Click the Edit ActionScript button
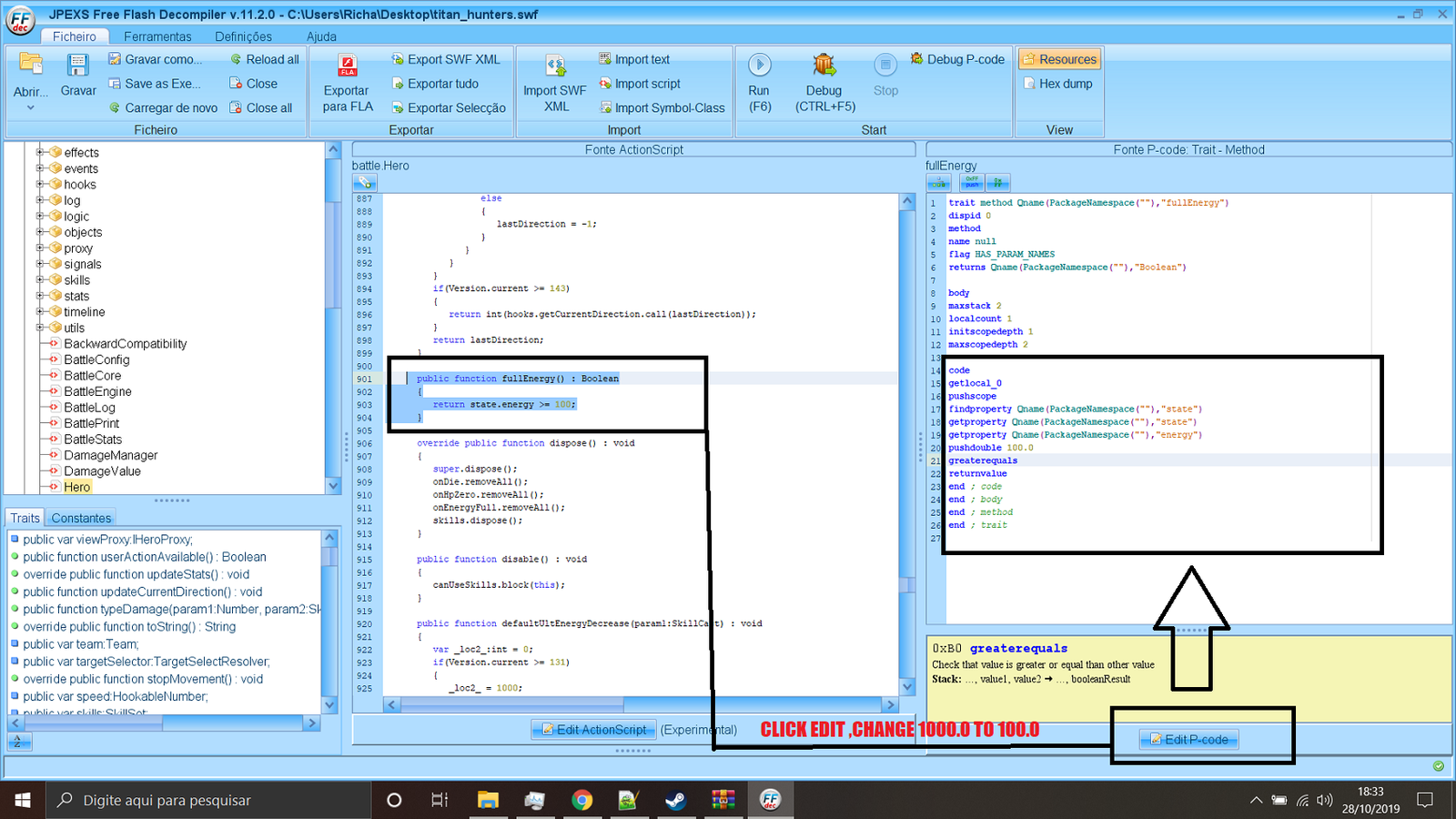This screenshot has width=1456, height=819. [x=593, y=730]
